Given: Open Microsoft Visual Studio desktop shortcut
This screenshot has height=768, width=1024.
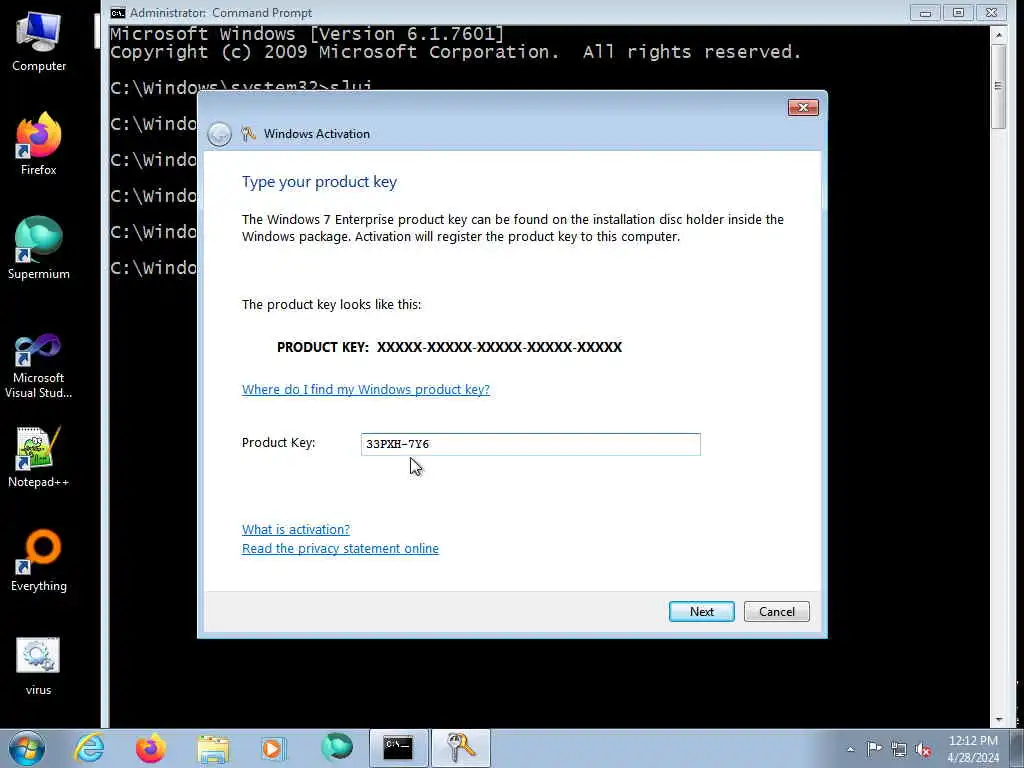Looking at the screenshot, I should tap(39, 366).
